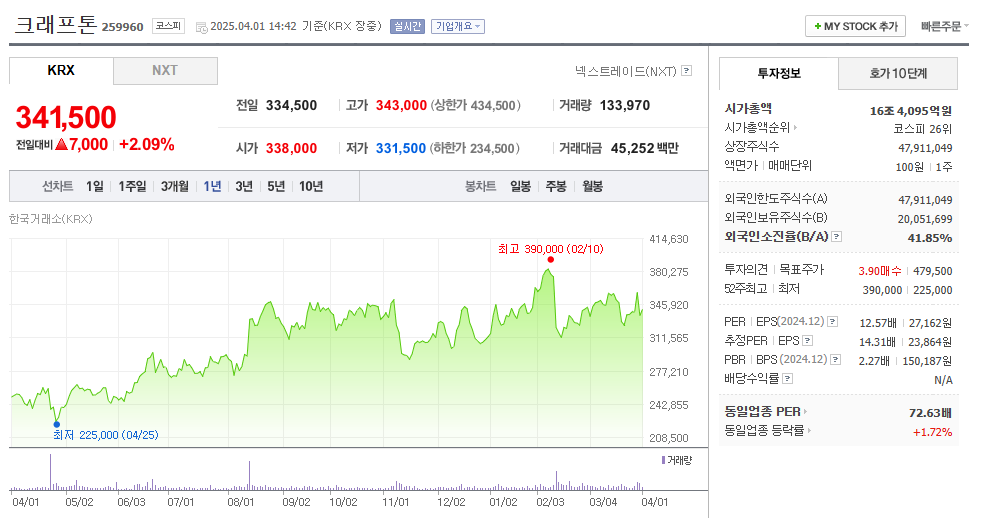This screenshot has width=982, height=518.
Task: Click help icon next to PBR BPS(2024.12)
Action: pyautogui.click(x=835, y=360)
